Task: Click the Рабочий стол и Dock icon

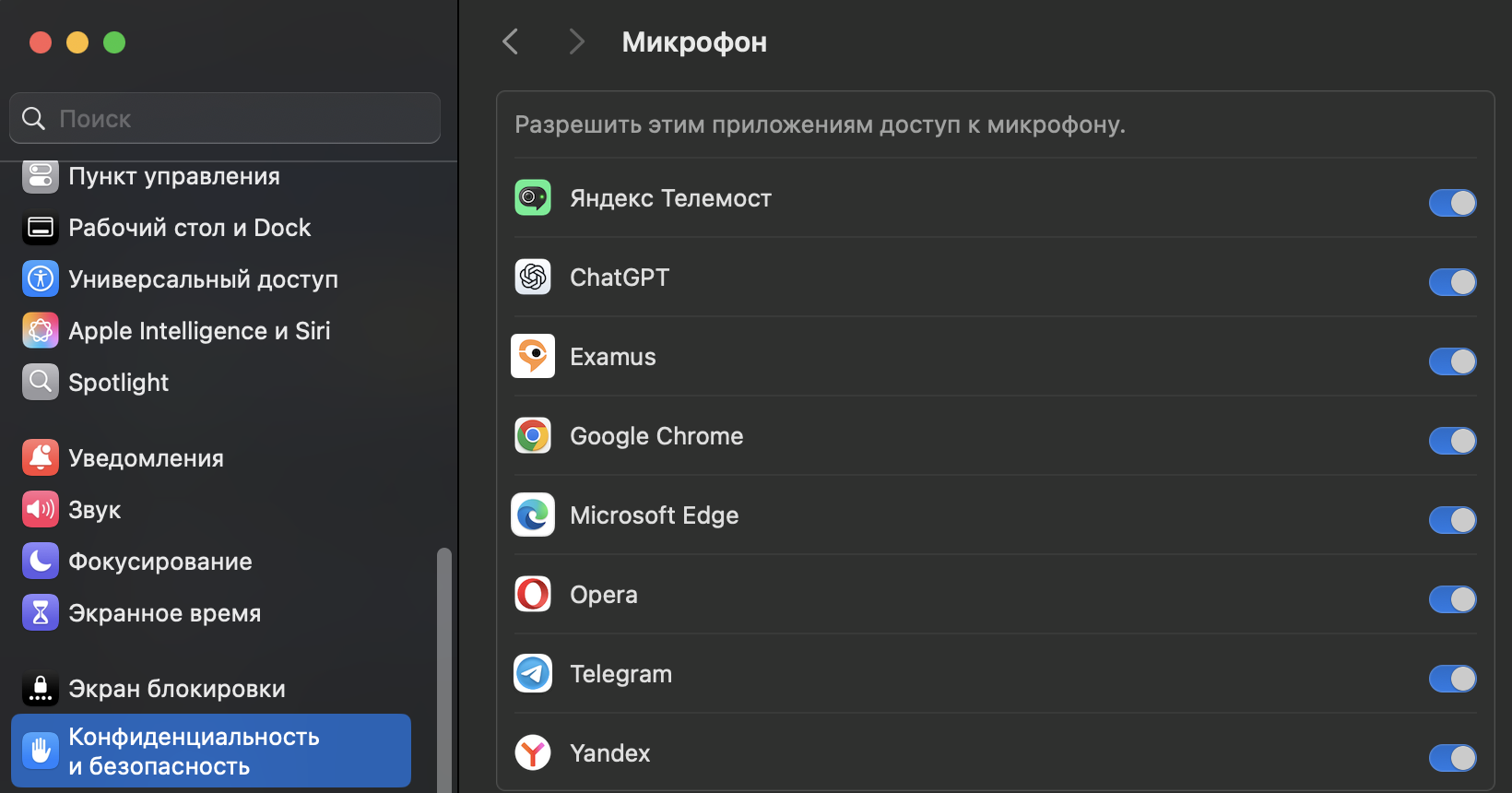Action: pos(41,227)
